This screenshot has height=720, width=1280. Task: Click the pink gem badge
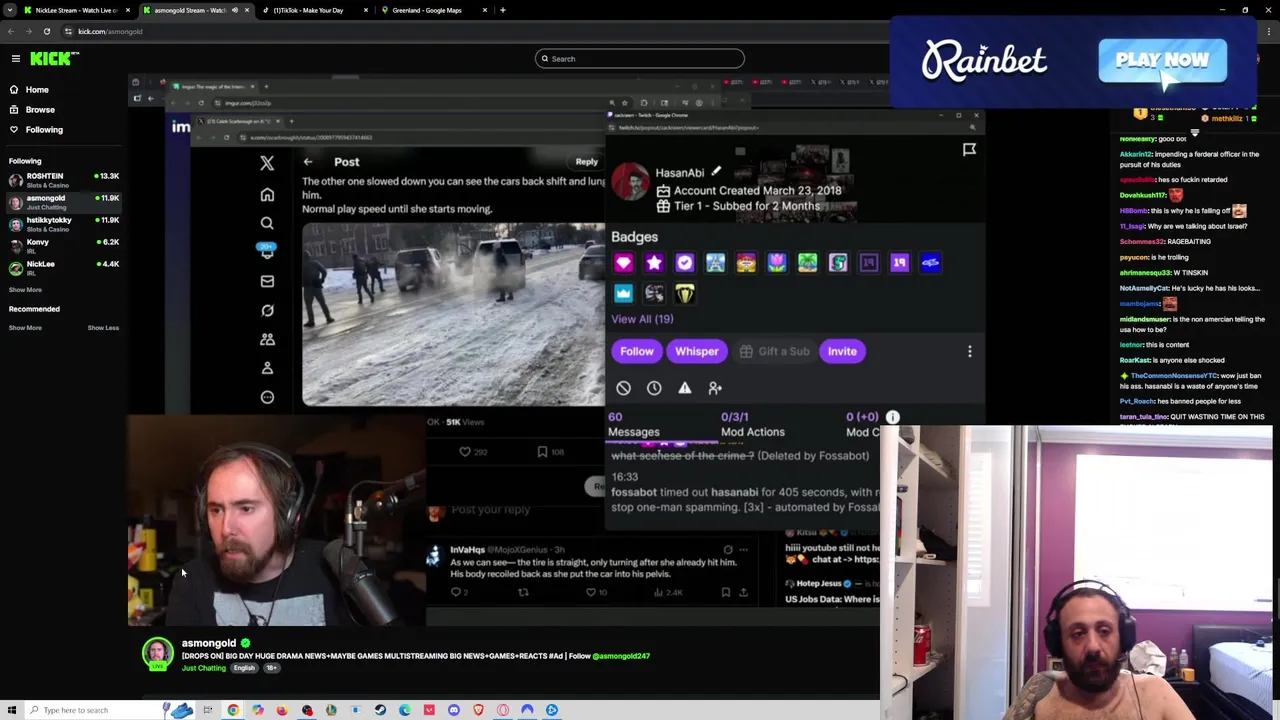pyautogui.click(x=623, y=263)
